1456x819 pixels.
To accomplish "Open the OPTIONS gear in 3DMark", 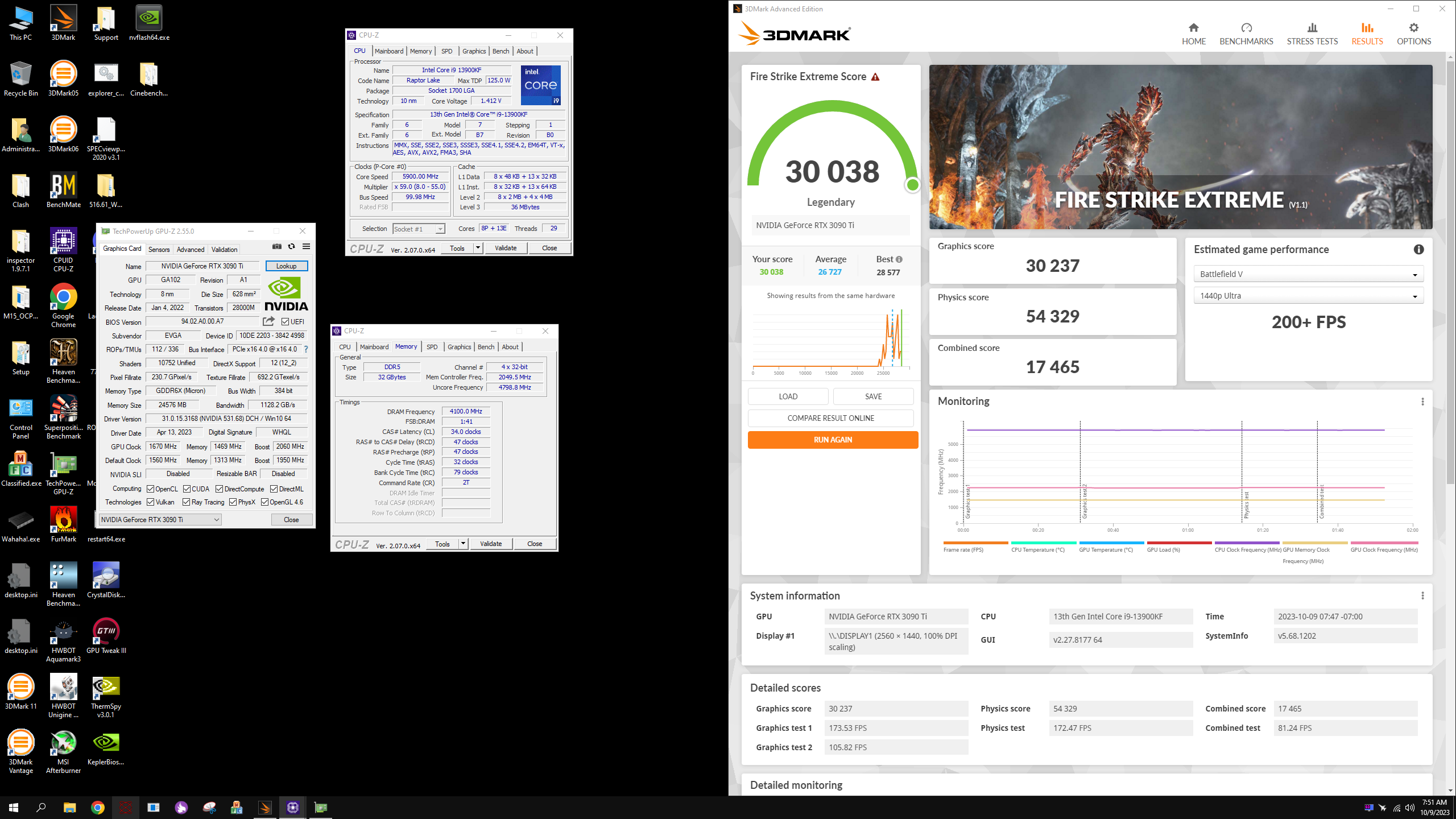I will (1414, 34).
